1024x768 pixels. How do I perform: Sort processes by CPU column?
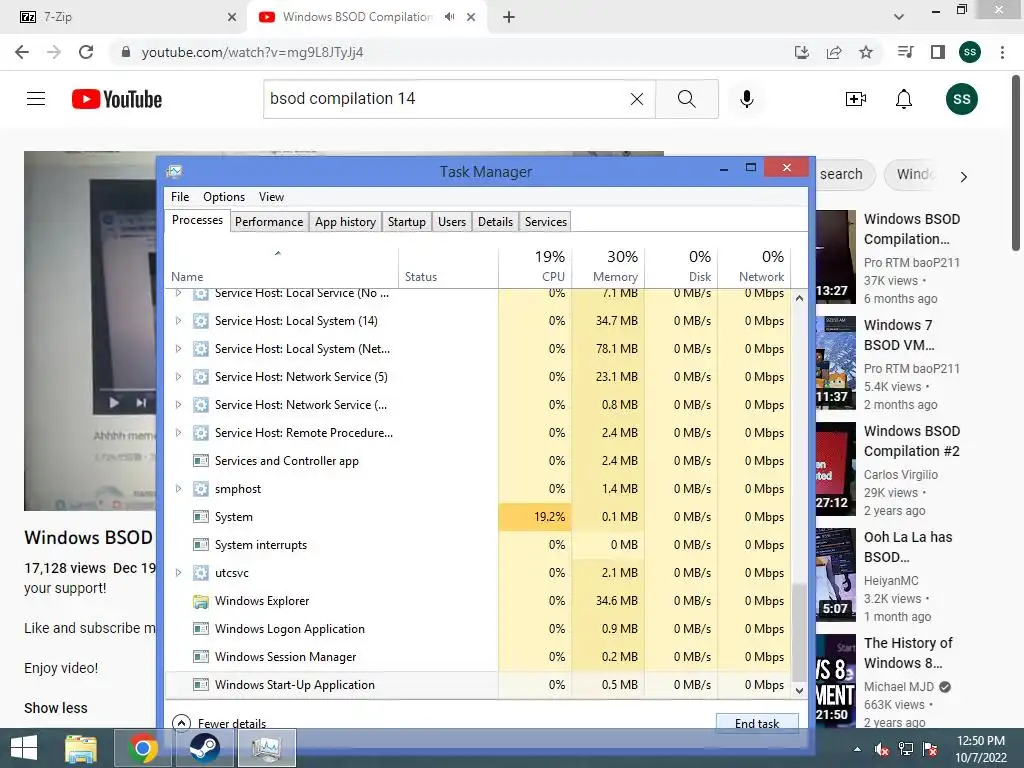point(536,266)
